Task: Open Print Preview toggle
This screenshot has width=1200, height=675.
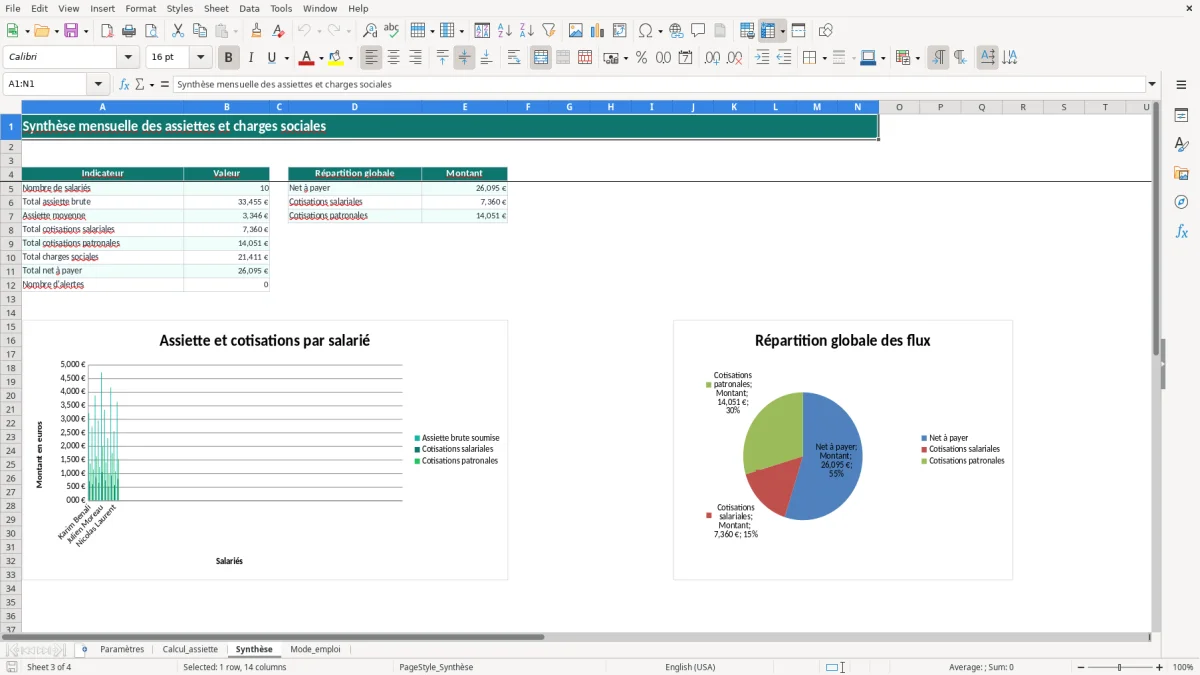Action: (x=150, y=31)
